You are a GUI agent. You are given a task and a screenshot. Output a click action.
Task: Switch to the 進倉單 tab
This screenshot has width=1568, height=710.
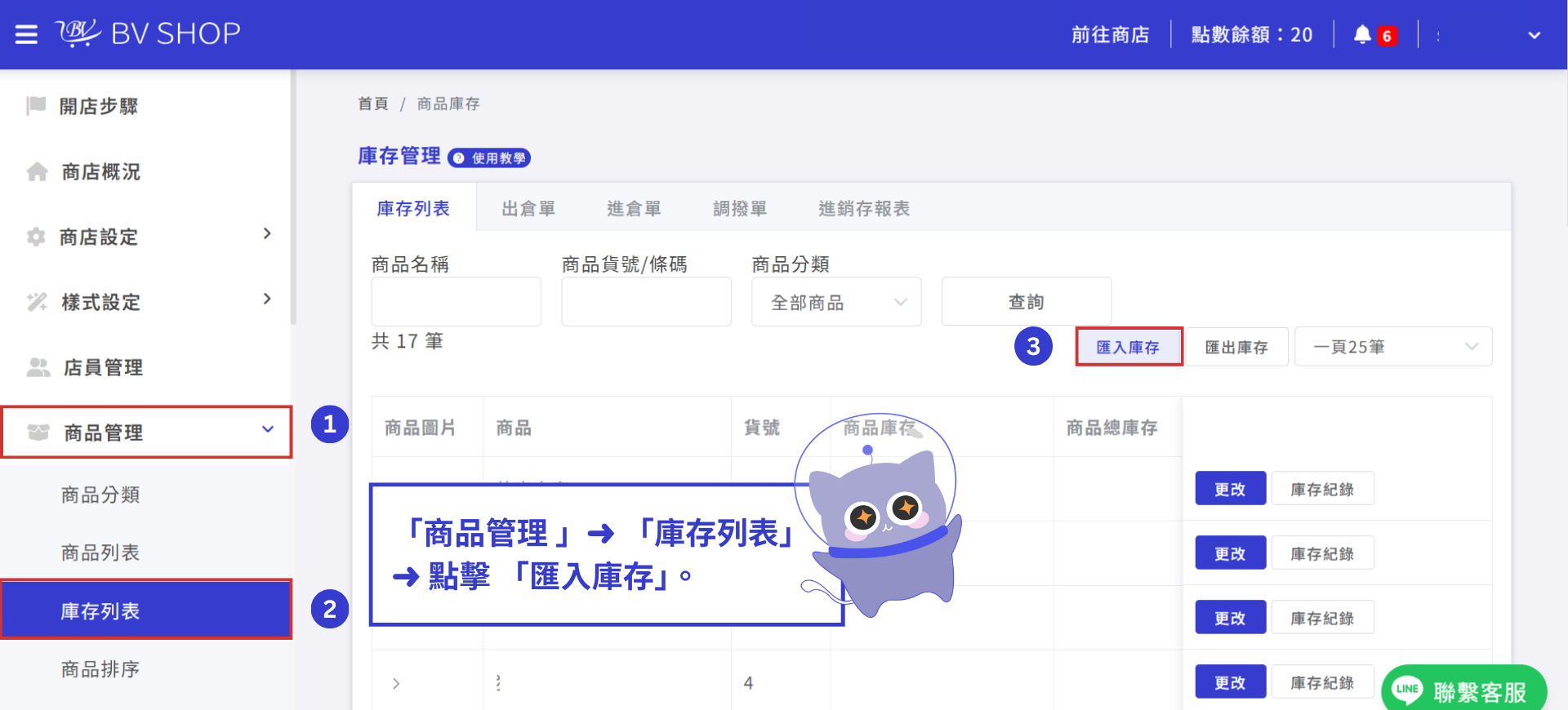coord(634,209)
